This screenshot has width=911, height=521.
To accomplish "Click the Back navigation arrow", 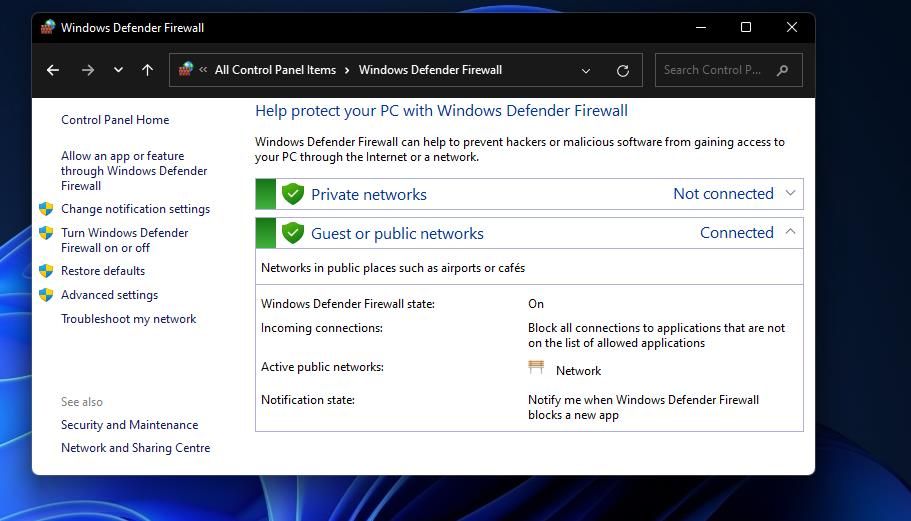I will pyautogui.click(x=53, y=70).
